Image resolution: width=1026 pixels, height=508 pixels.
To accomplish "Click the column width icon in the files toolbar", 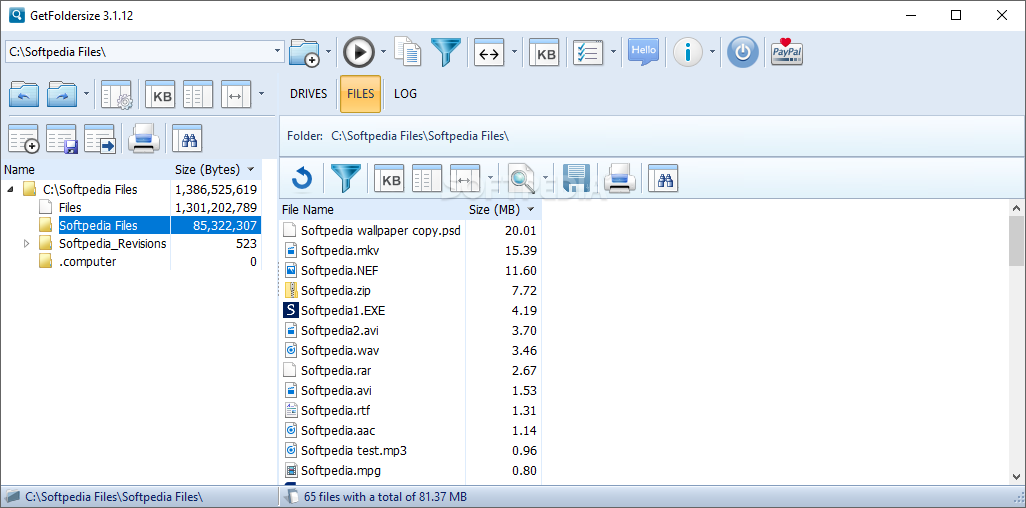I will click(x=465, y=179).
